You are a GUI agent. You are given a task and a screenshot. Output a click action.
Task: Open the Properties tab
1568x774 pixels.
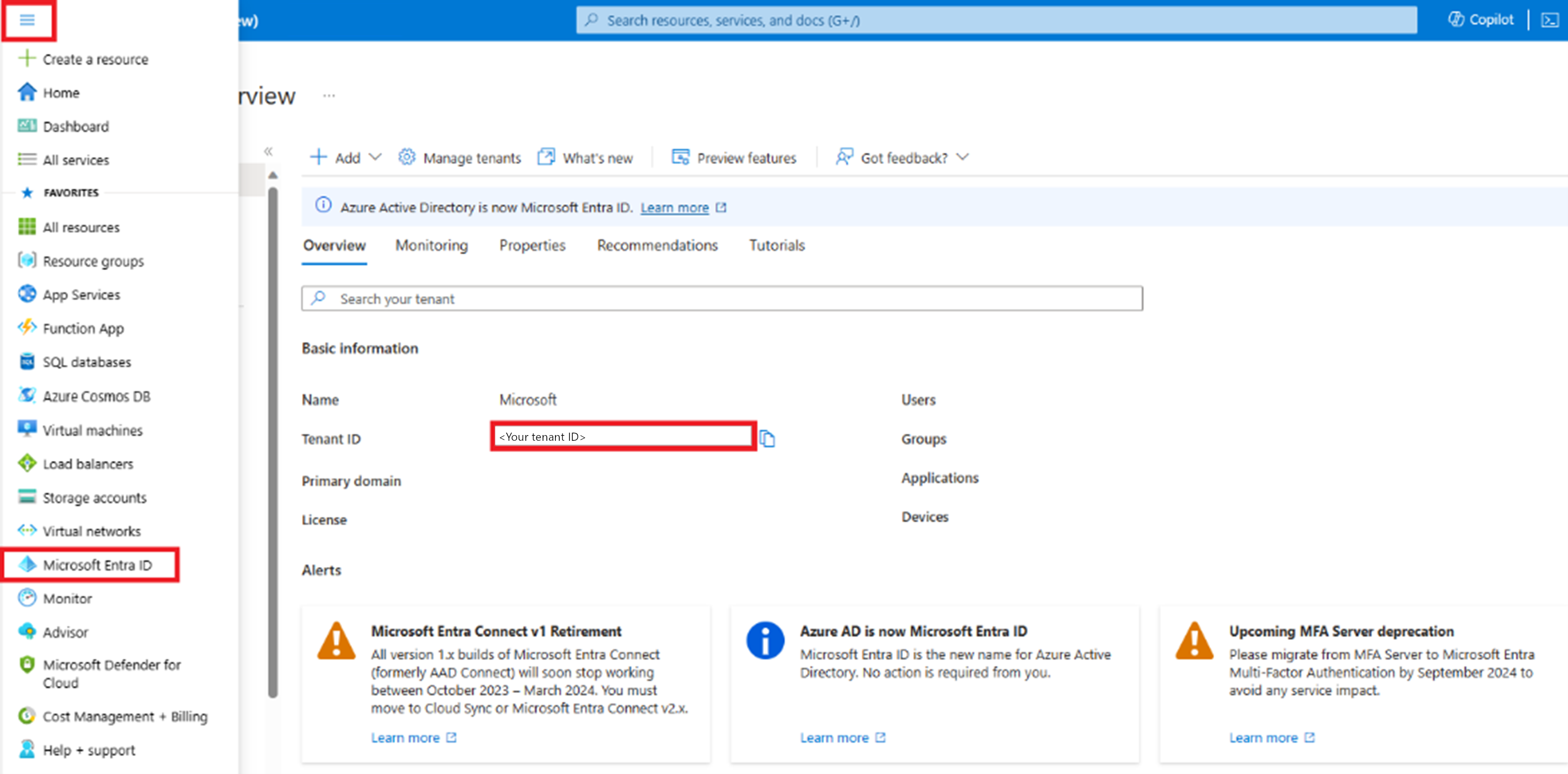coord(532,245)
